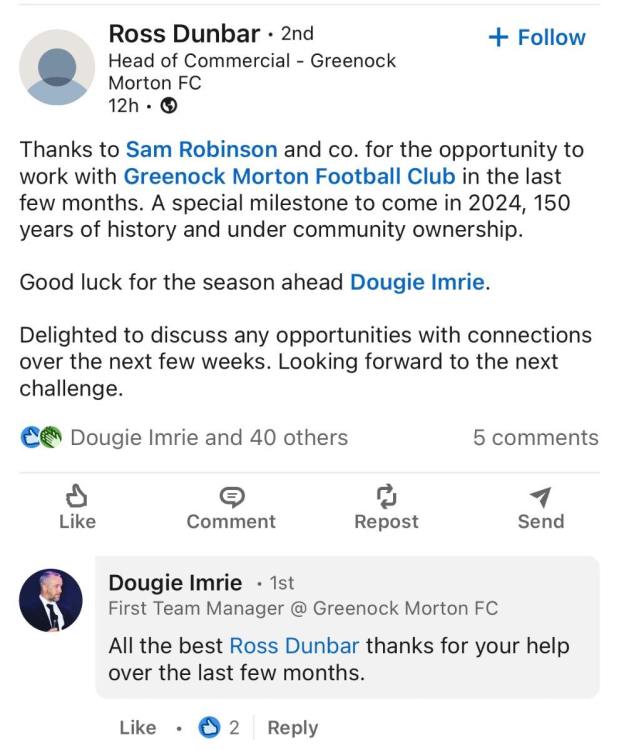This screenshot has width=619, height=750.
Task: Click the comment's like reaction icon
Action: pos(210,728)
